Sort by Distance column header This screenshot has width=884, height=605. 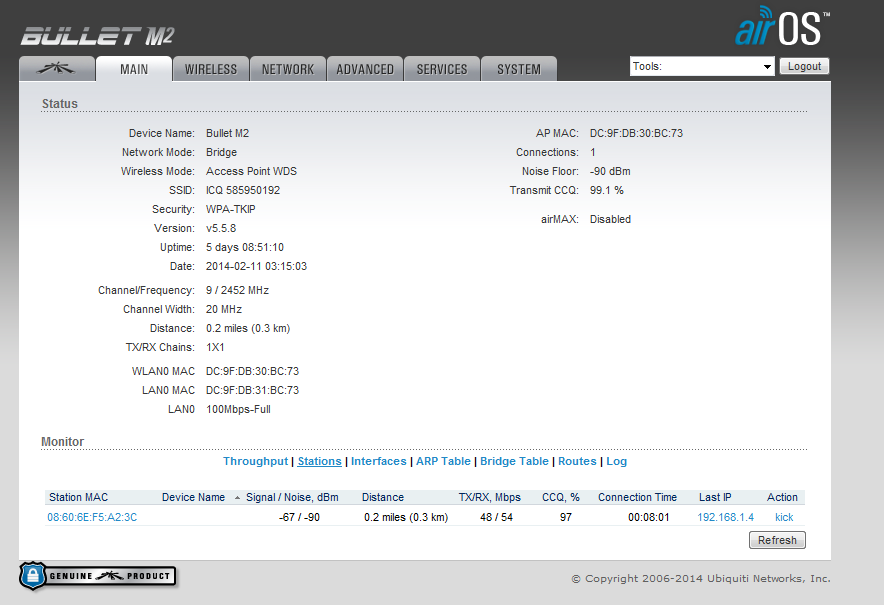(383, 497)
